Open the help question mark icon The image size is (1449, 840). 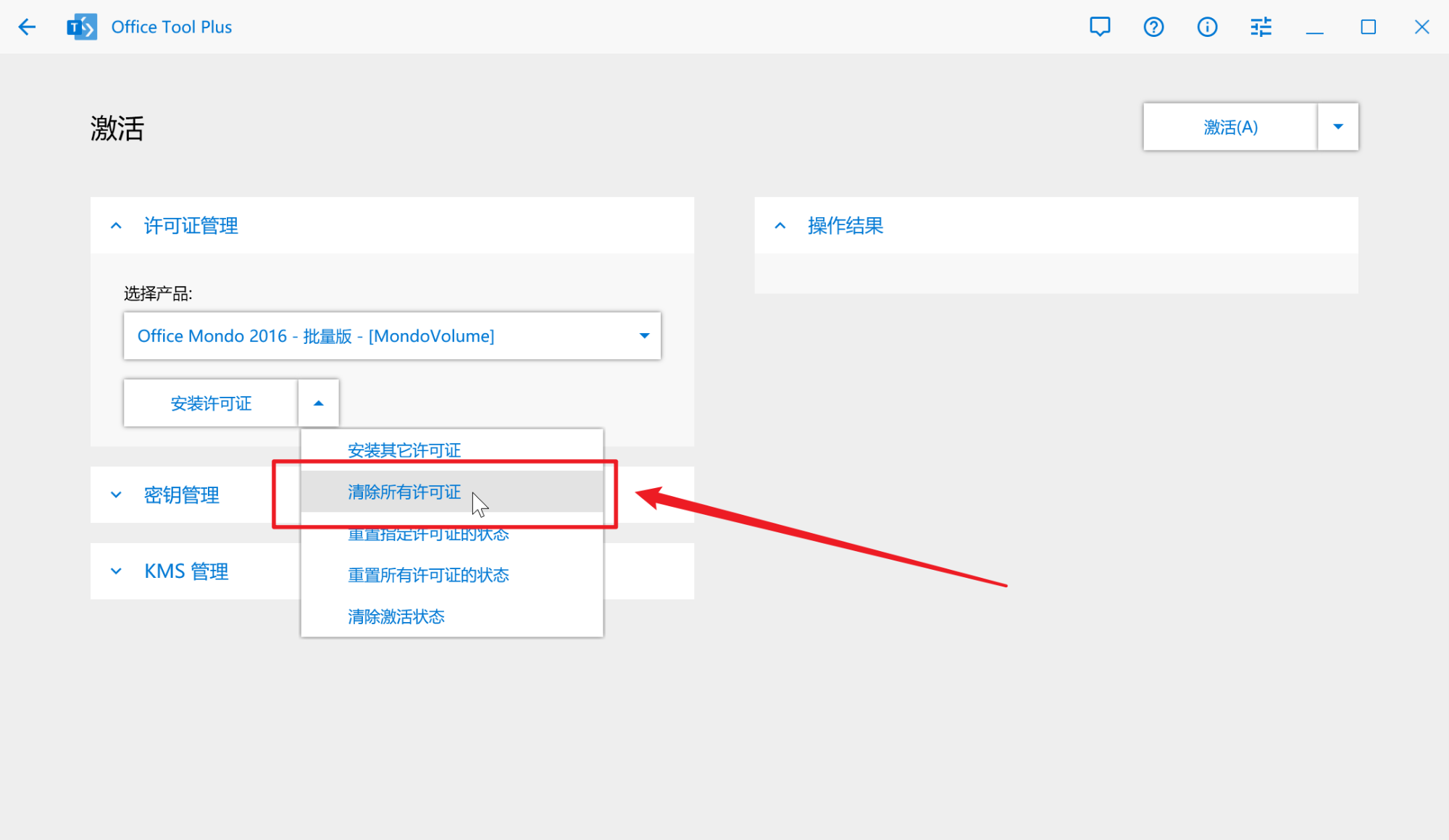1153,27
